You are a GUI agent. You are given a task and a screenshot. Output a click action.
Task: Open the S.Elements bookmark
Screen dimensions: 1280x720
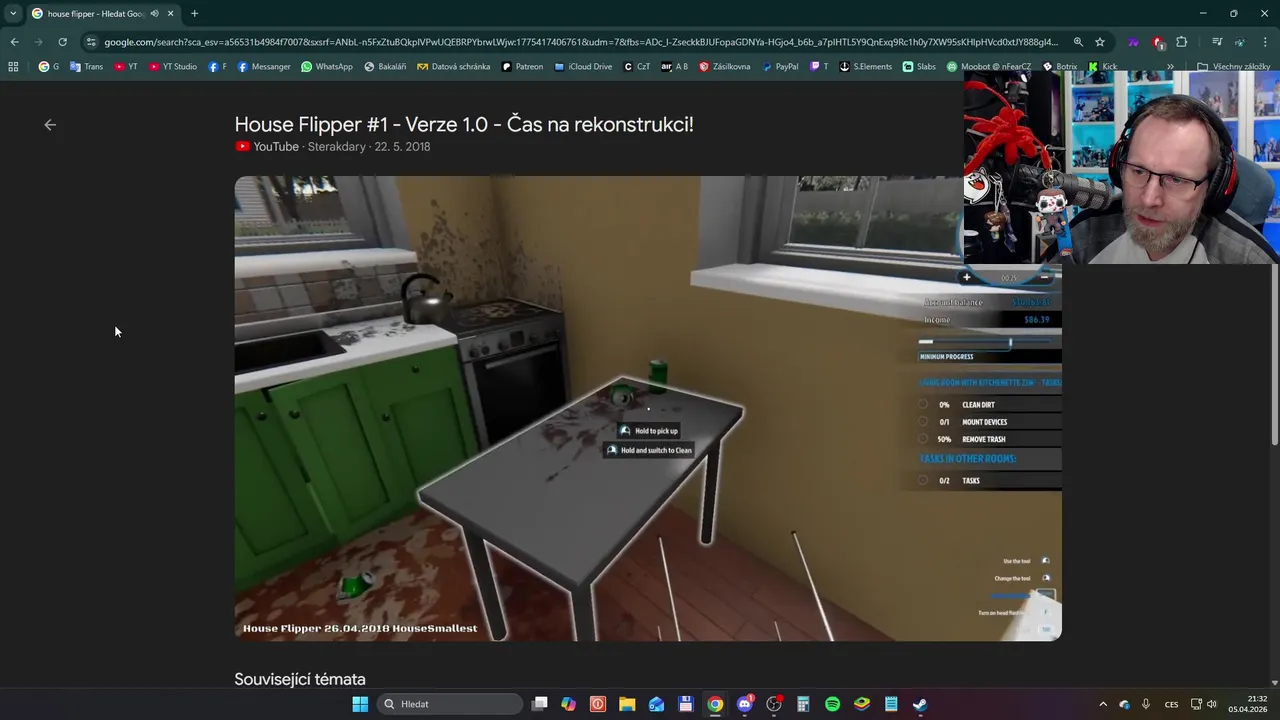click(866, 67)
